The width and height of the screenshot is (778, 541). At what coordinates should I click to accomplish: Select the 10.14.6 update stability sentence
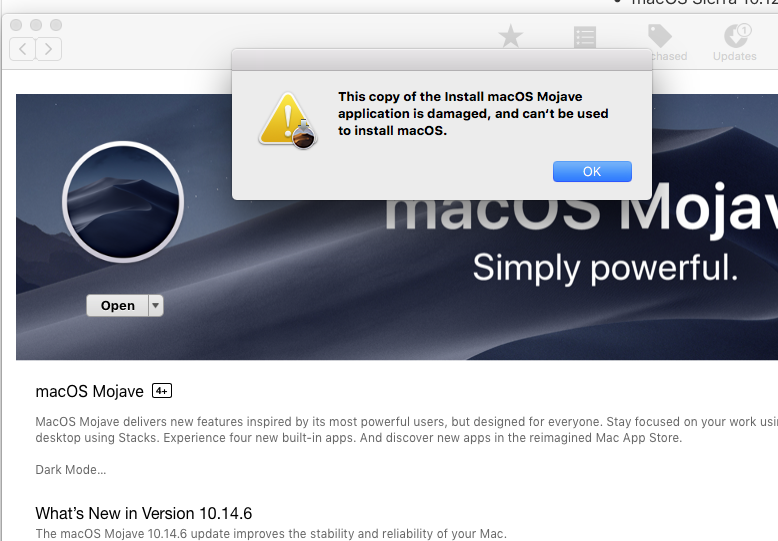tap(271, 534)
